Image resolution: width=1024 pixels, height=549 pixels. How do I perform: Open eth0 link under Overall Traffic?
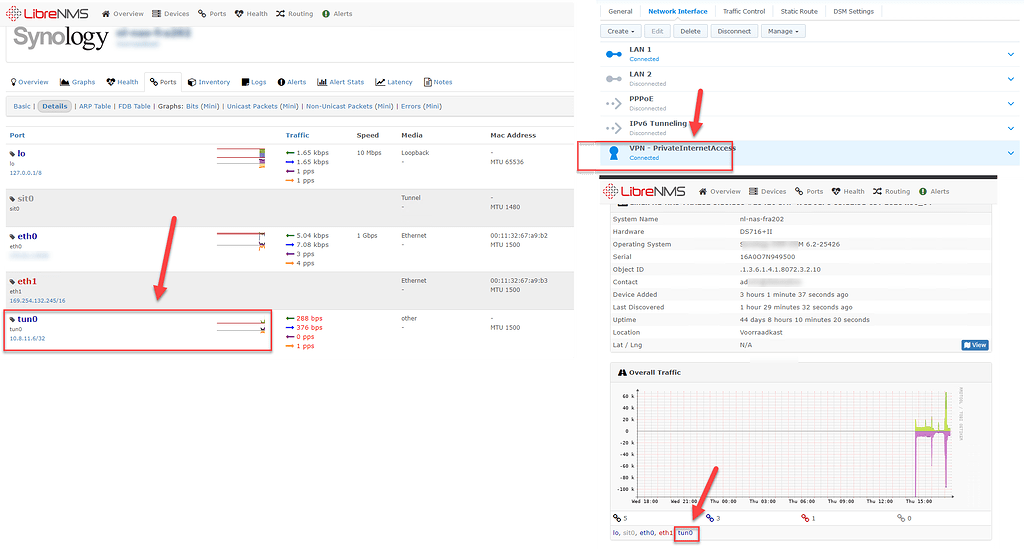(647, 533)
